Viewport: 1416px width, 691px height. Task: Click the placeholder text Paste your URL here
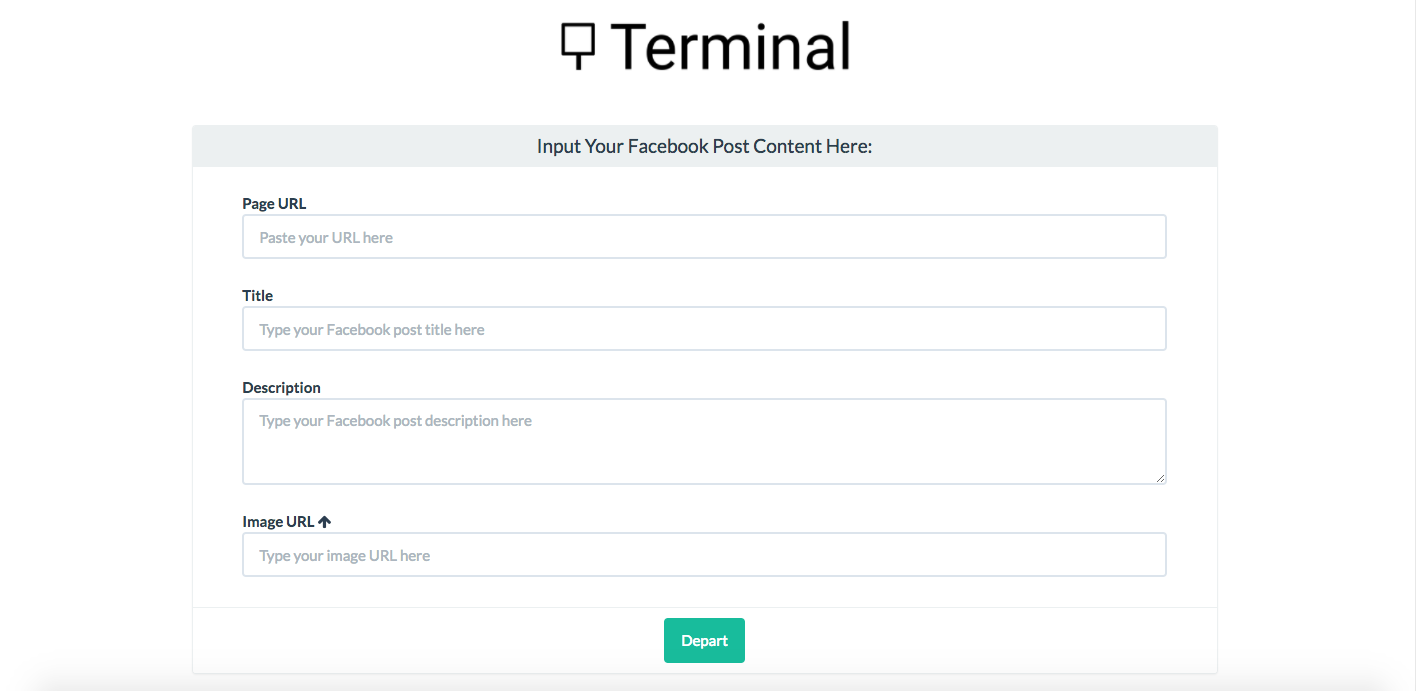[x=323, y=237]
